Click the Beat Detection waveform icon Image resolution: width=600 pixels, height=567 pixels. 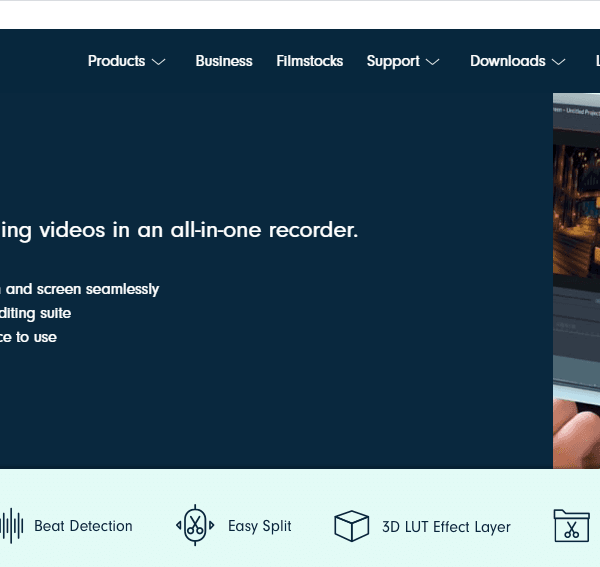pos(11,526)
